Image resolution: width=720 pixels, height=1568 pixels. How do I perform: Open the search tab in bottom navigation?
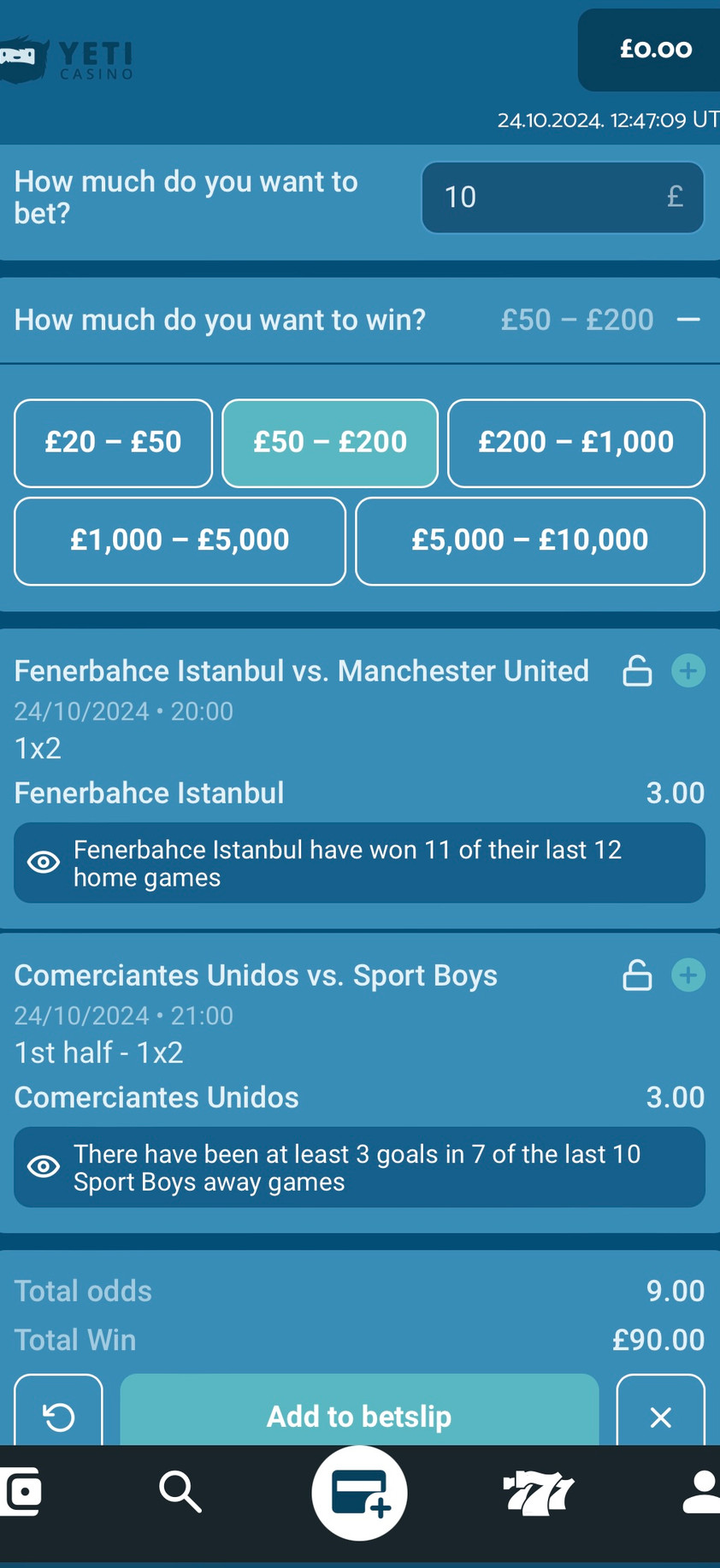click(x=180, y=1493)
